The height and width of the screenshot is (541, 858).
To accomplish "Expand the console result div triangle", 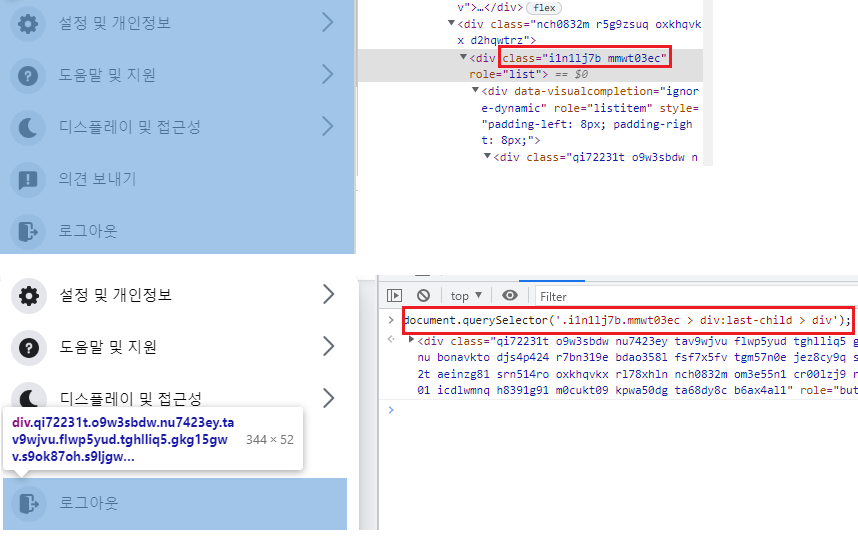I will coord(411,340).
